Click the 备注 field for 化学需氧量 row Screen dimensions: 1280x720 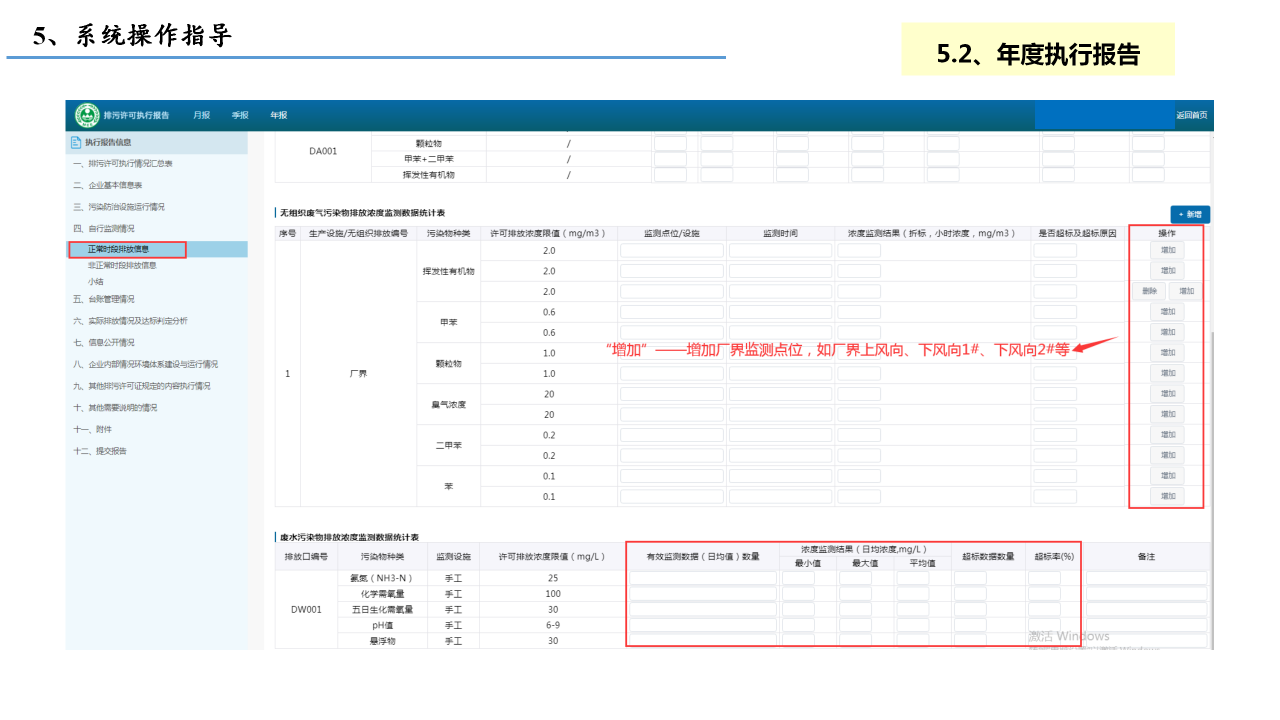click(1146, 594)
